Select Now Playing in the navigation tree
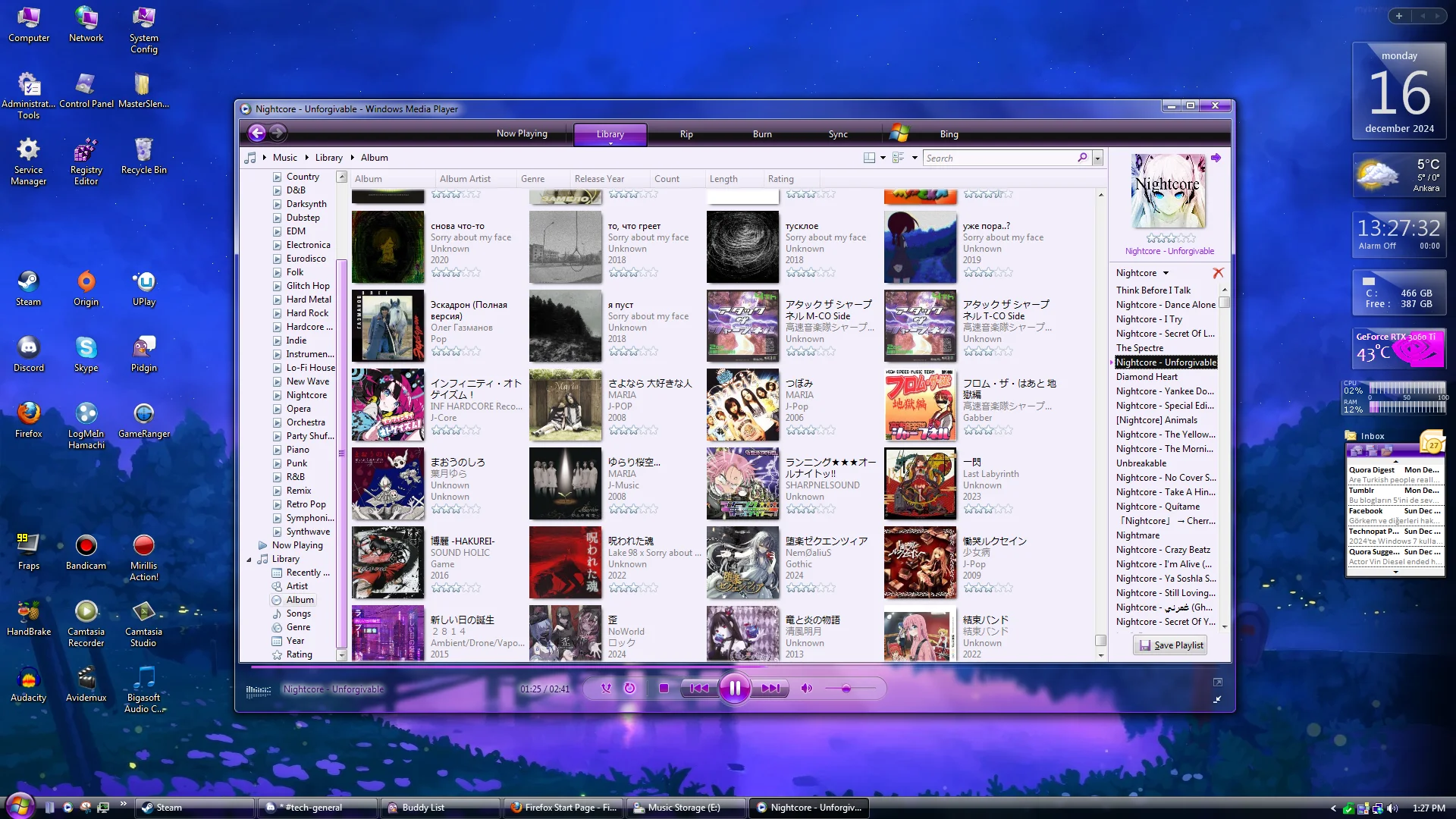The image size is (1456, 819). coord(297,545)
